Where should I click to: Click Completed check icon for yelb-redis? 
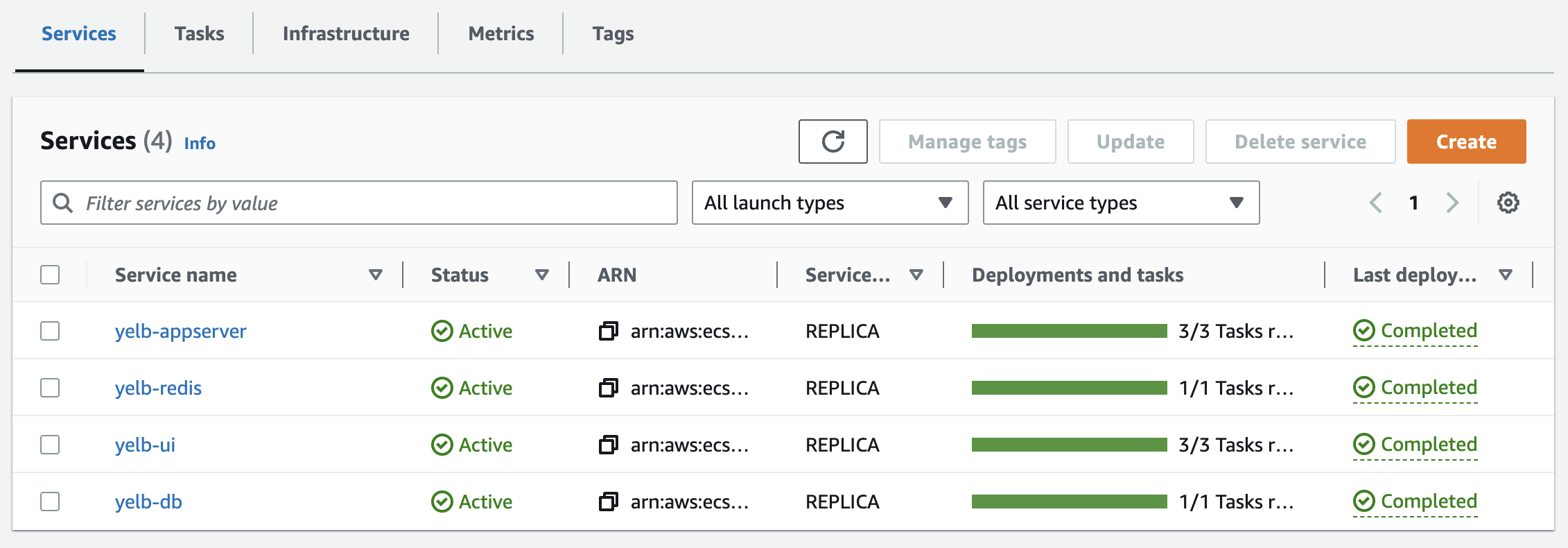(1364, 388)
